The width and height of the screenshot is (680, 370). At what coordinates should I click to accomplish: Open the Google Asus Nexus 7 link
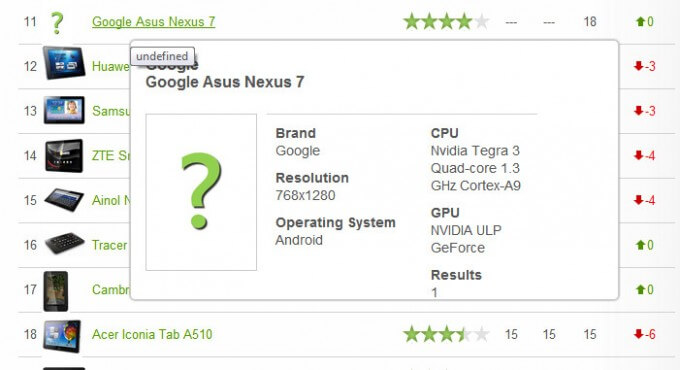tap(154, 22)
